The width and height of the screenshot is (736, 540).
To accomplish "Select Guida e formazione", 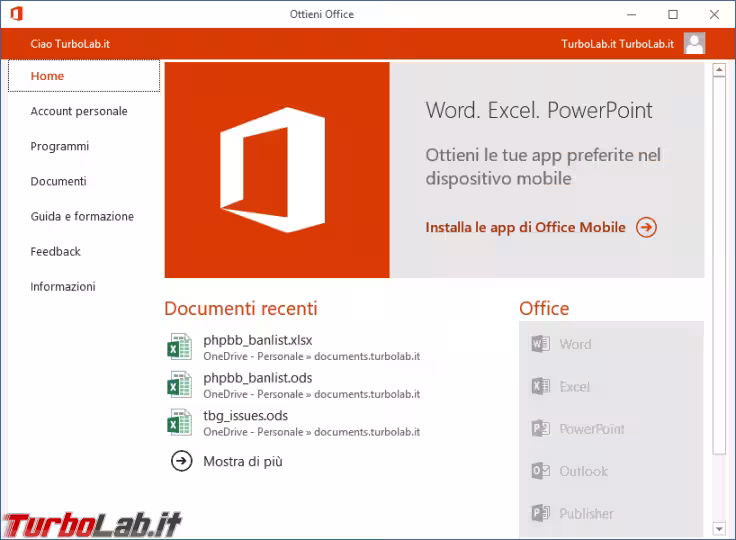I will [x=82, y=216].
